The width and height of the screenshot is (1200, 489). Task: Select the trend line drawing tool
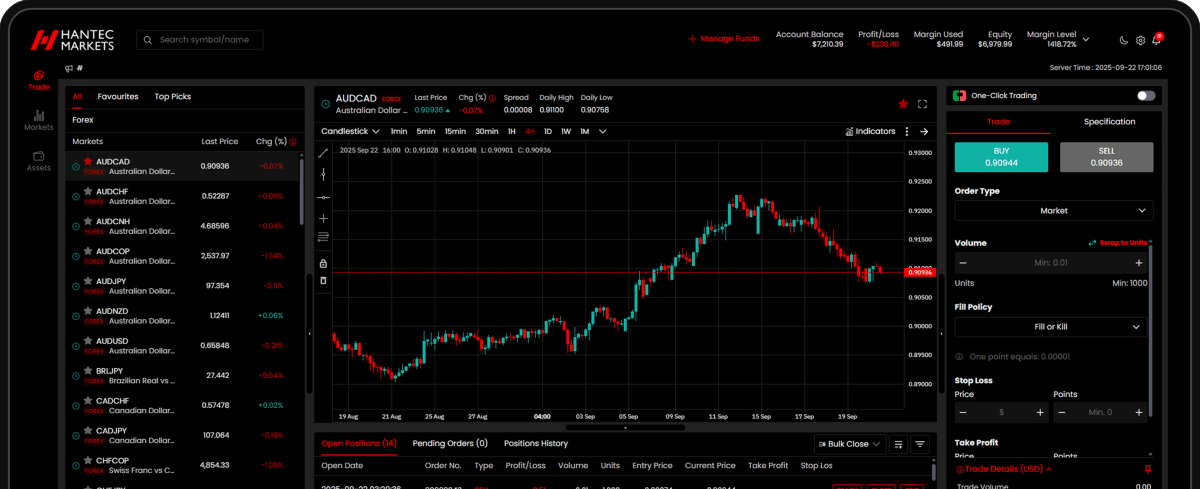pos(323,153)
